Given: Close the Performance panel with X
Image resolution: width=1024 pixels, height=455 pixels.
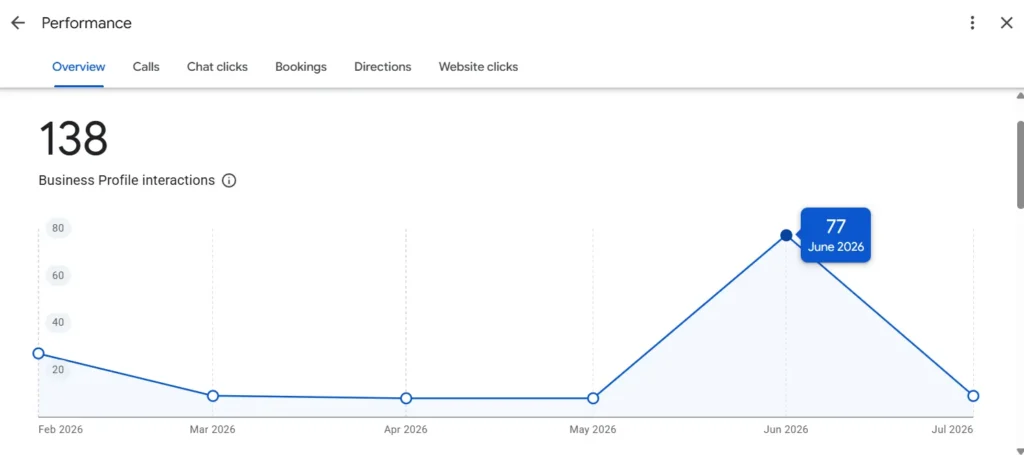Looking at the screenshot, I should tap(1006, 23).
